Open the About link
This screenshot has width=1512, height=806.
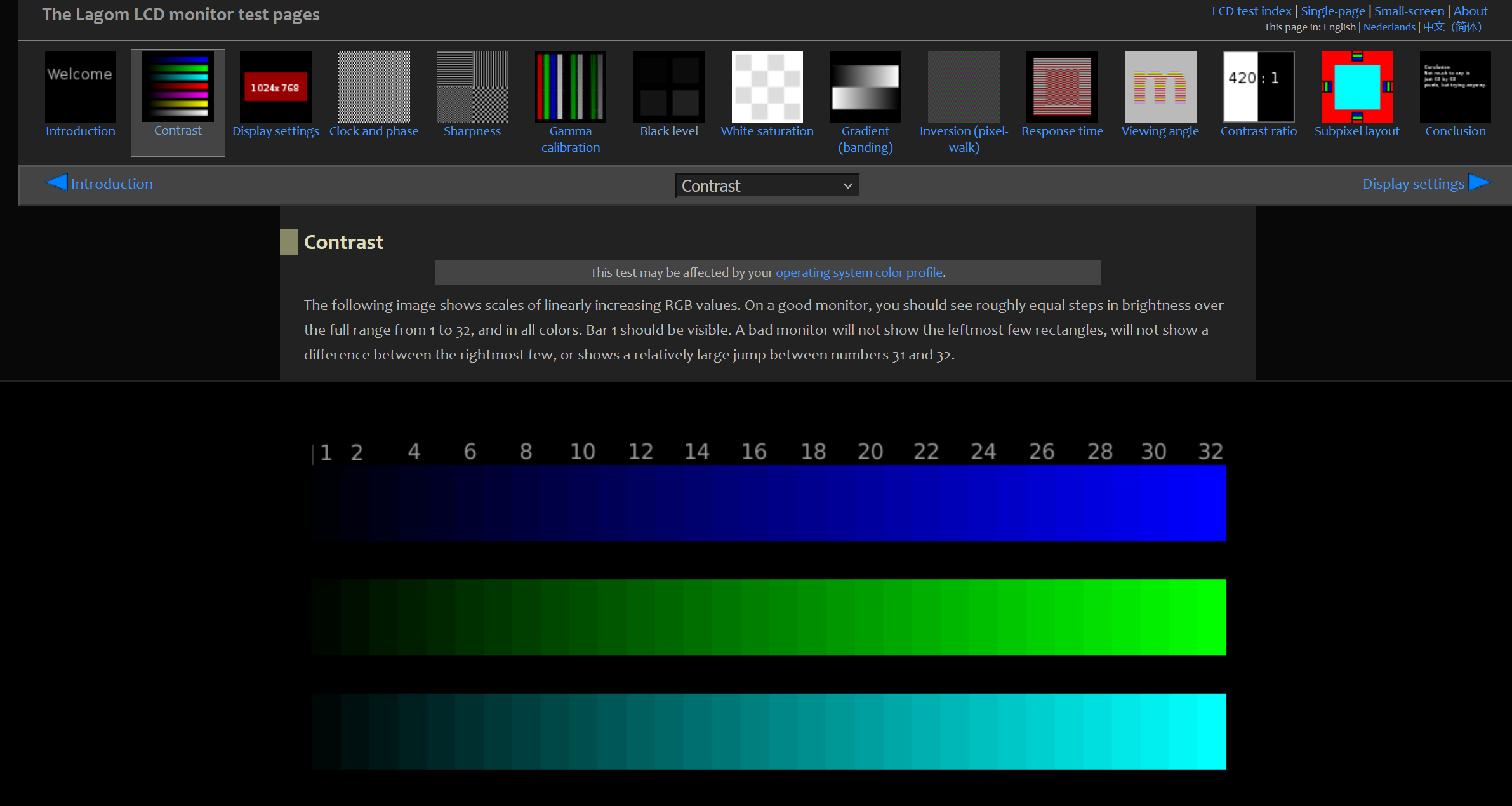click(1471, 11)
